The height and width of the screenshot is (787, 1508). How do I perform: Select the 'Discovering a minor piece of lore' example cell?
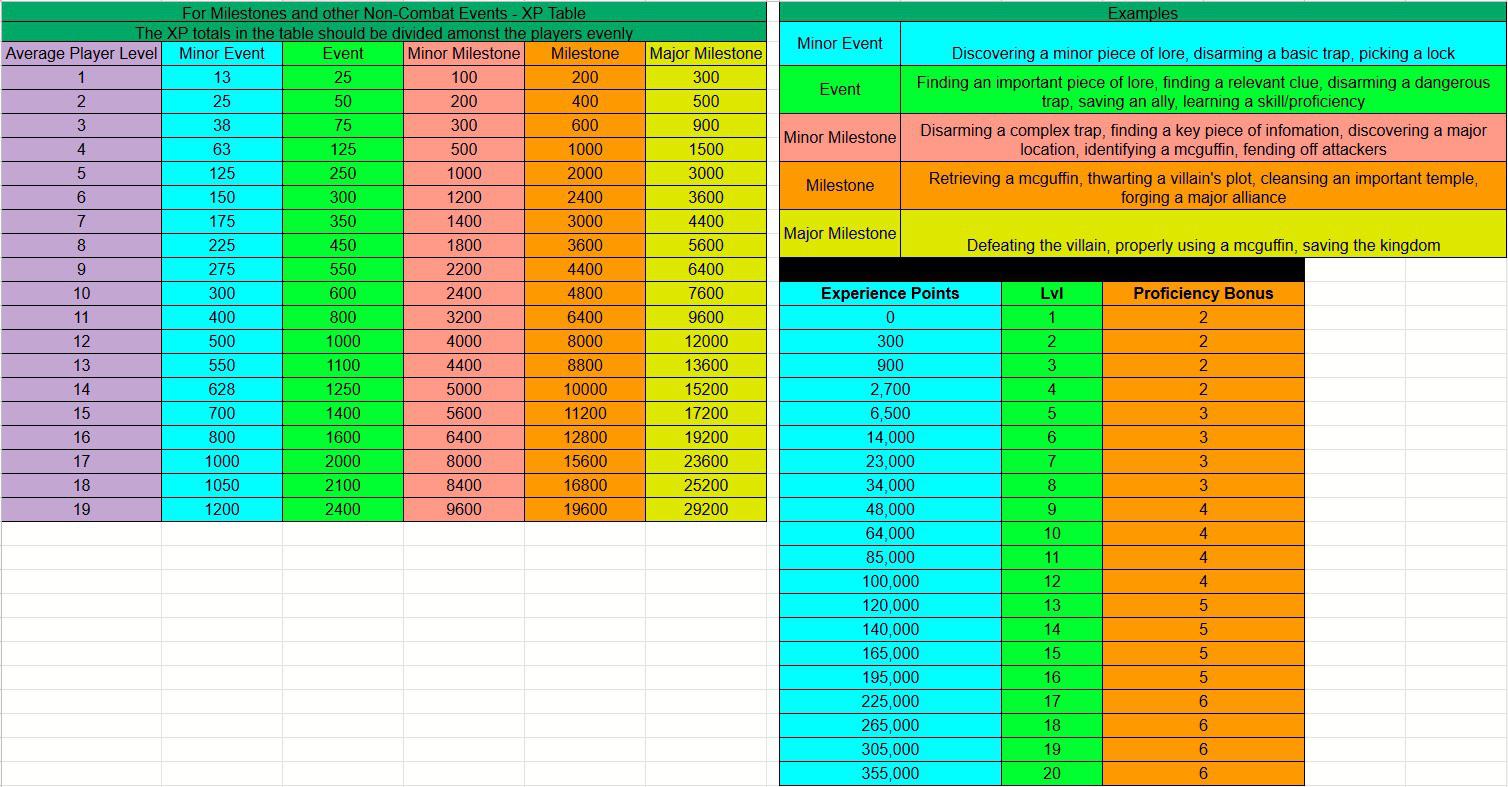(x=1204, y=44)
